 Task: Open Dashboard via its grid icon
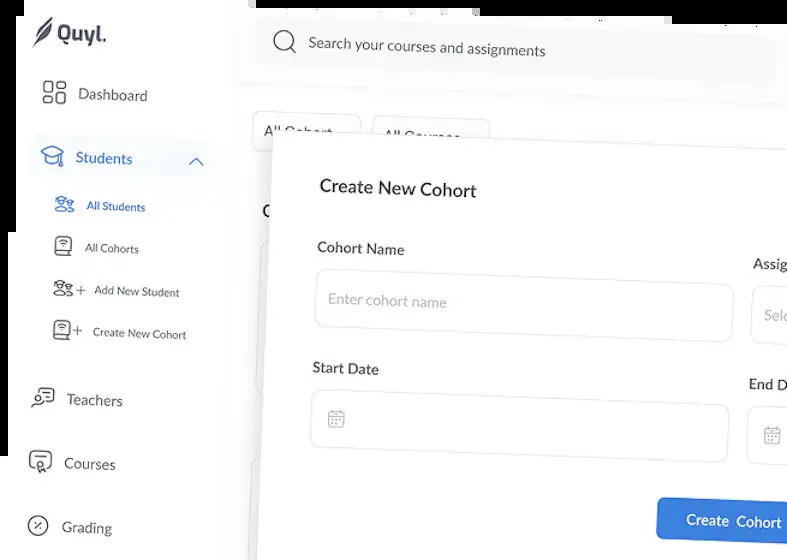(54, 92)
